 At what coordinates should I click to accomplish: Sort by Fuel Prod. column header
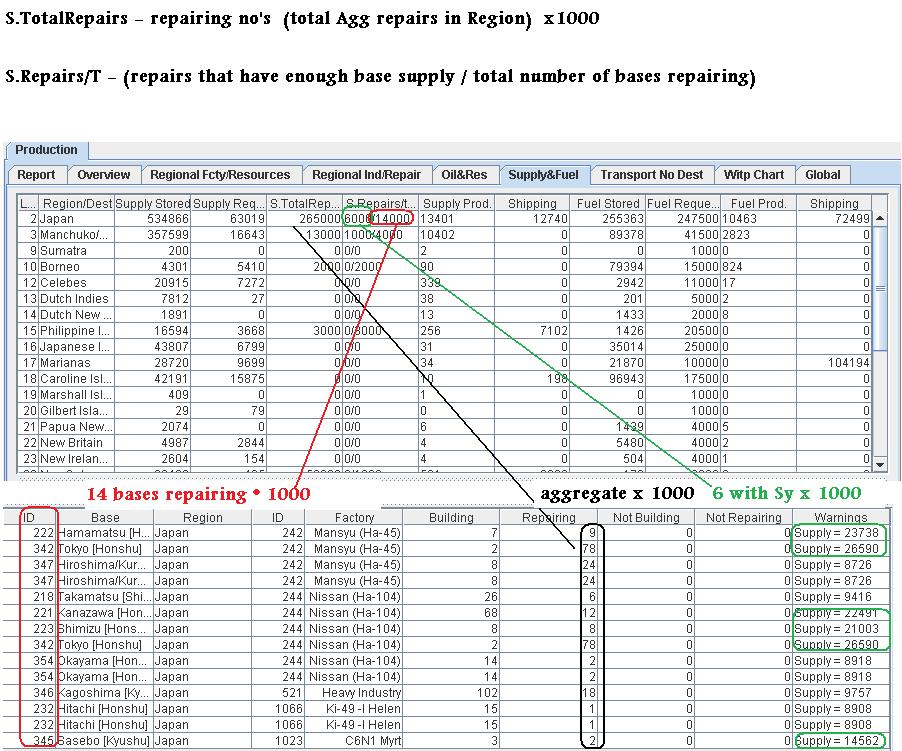tap(758, 204)
